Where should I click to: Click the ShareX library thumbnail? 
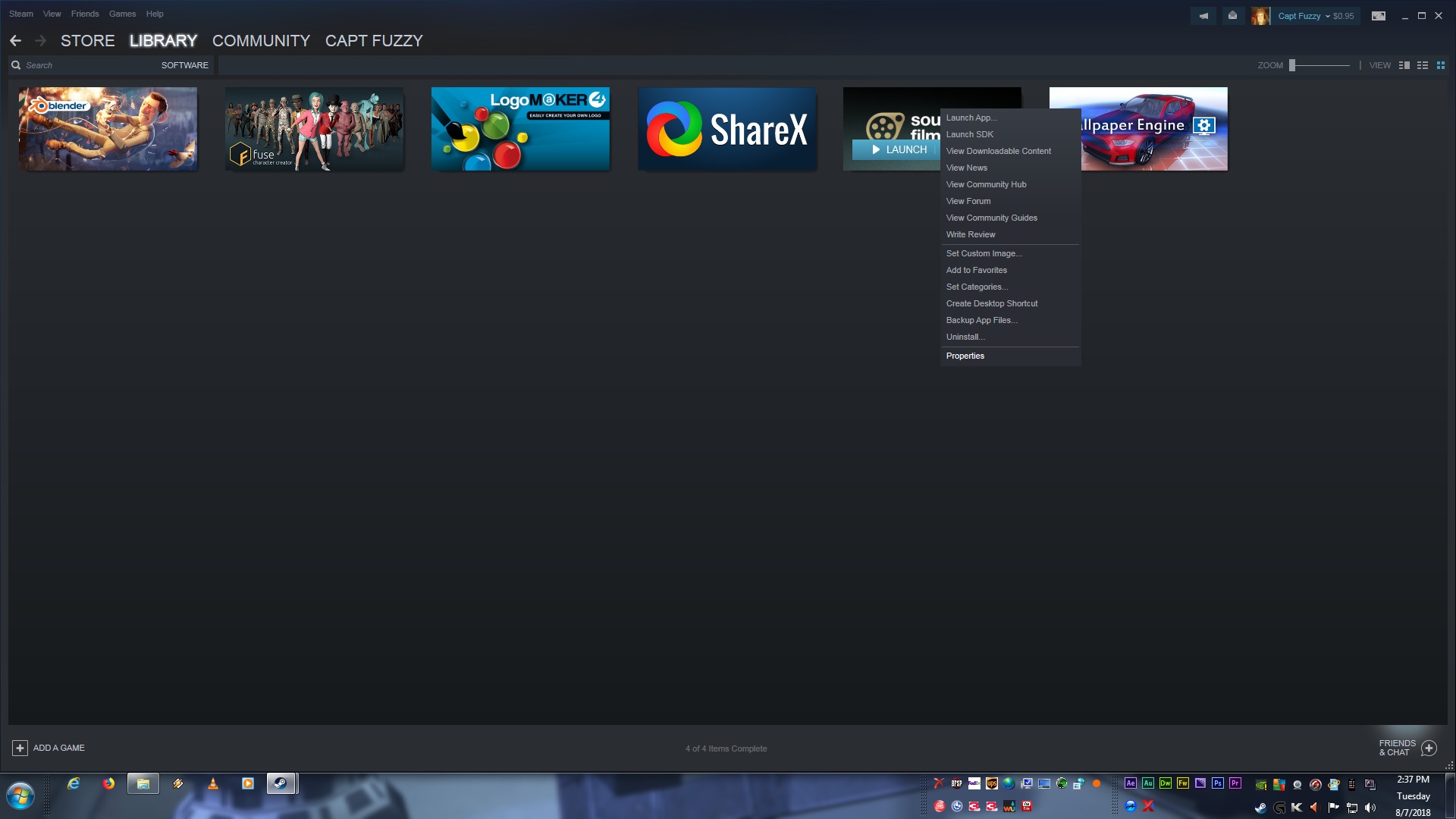(726, 129)
